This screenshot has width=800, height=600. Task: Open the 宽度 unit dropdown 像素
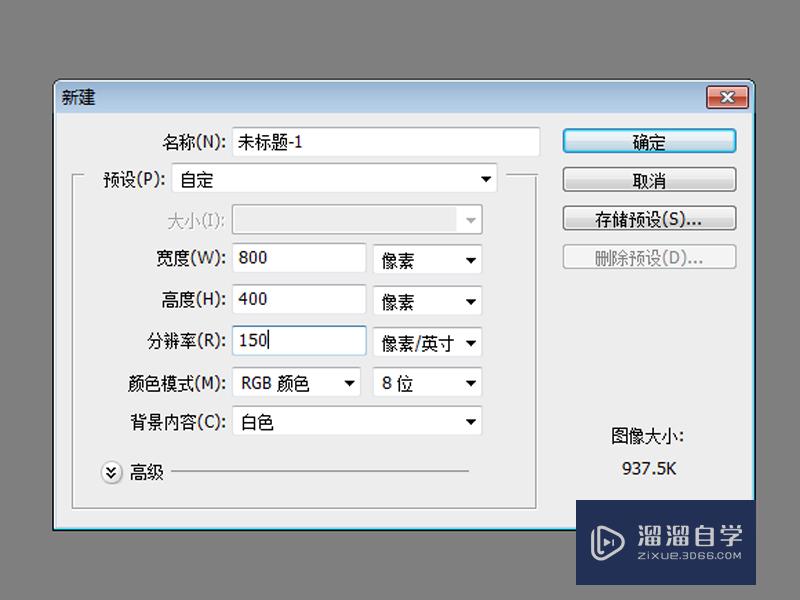428,260
